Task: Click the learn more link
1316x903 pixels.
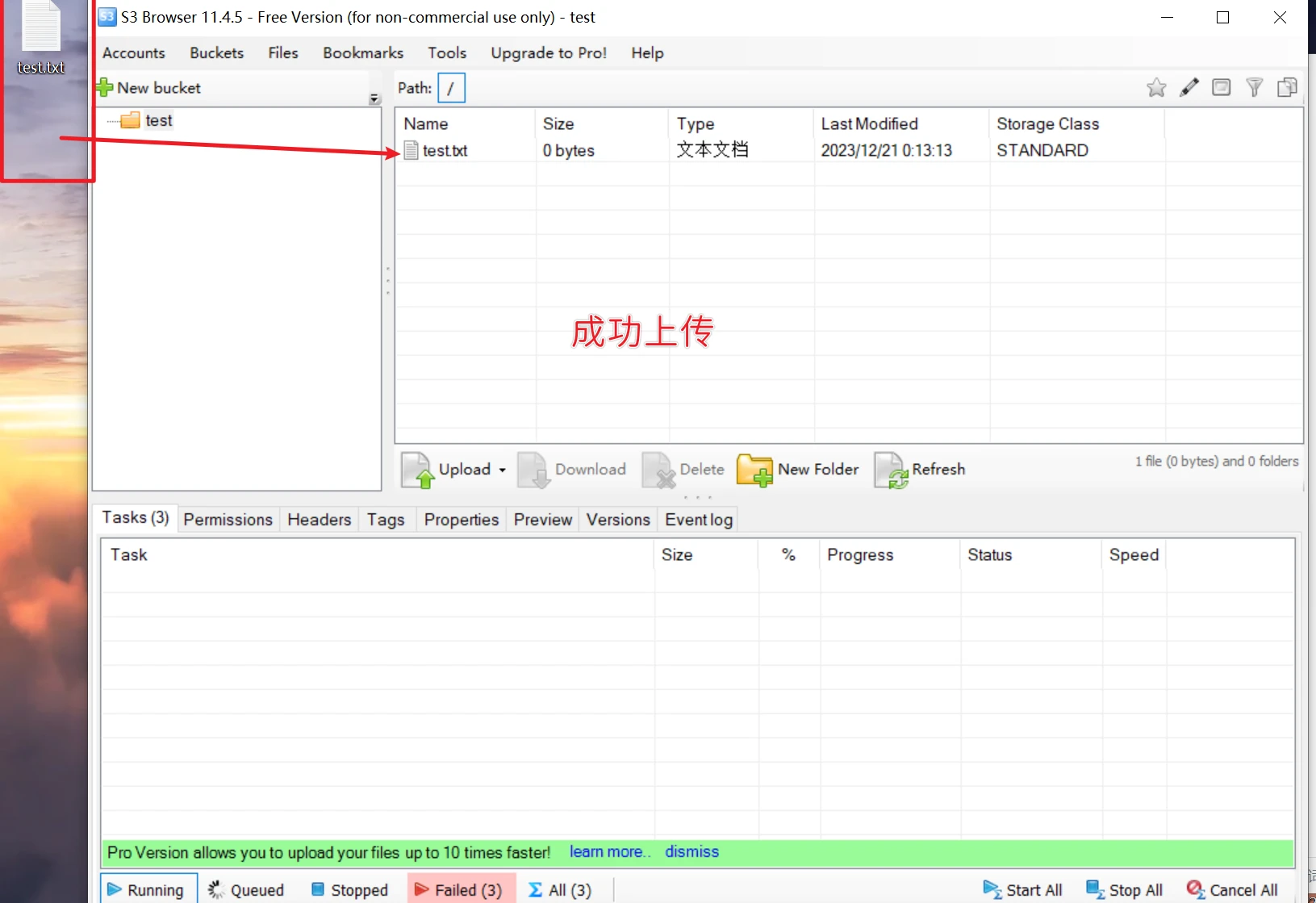Action: (x=608, y=852)
